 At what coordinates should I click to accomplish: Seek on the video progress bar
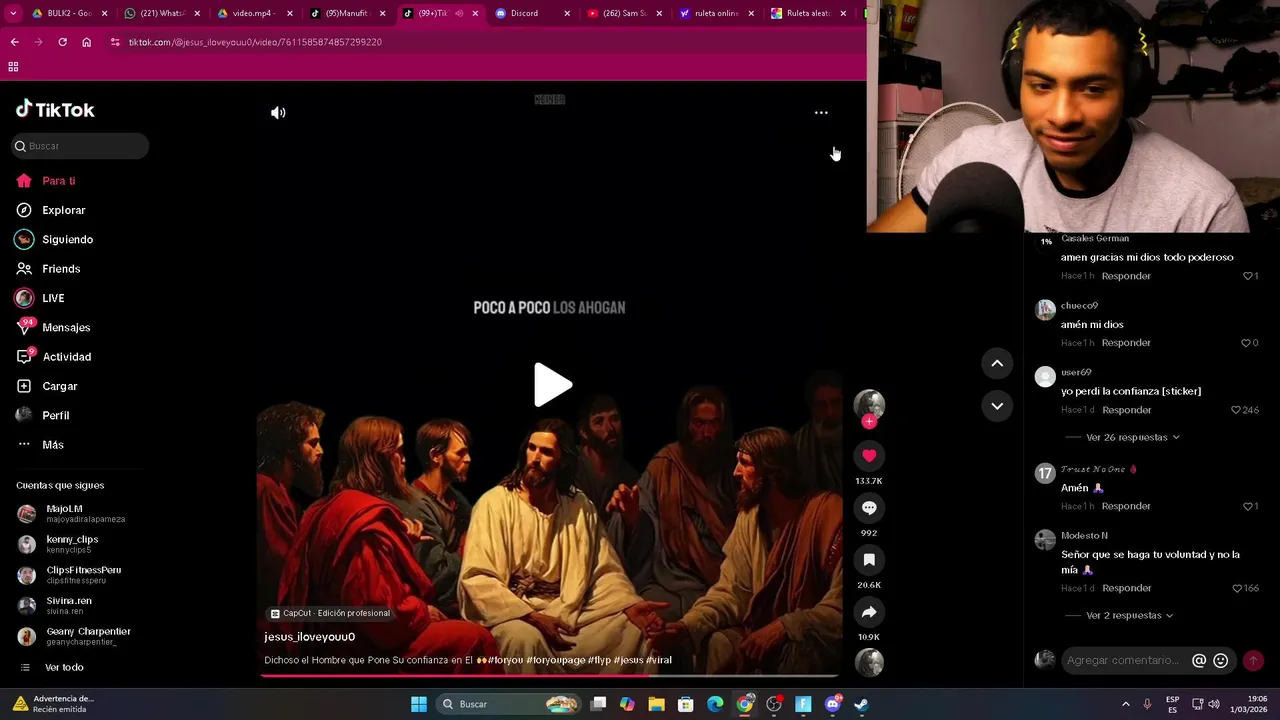coord(549,676)
